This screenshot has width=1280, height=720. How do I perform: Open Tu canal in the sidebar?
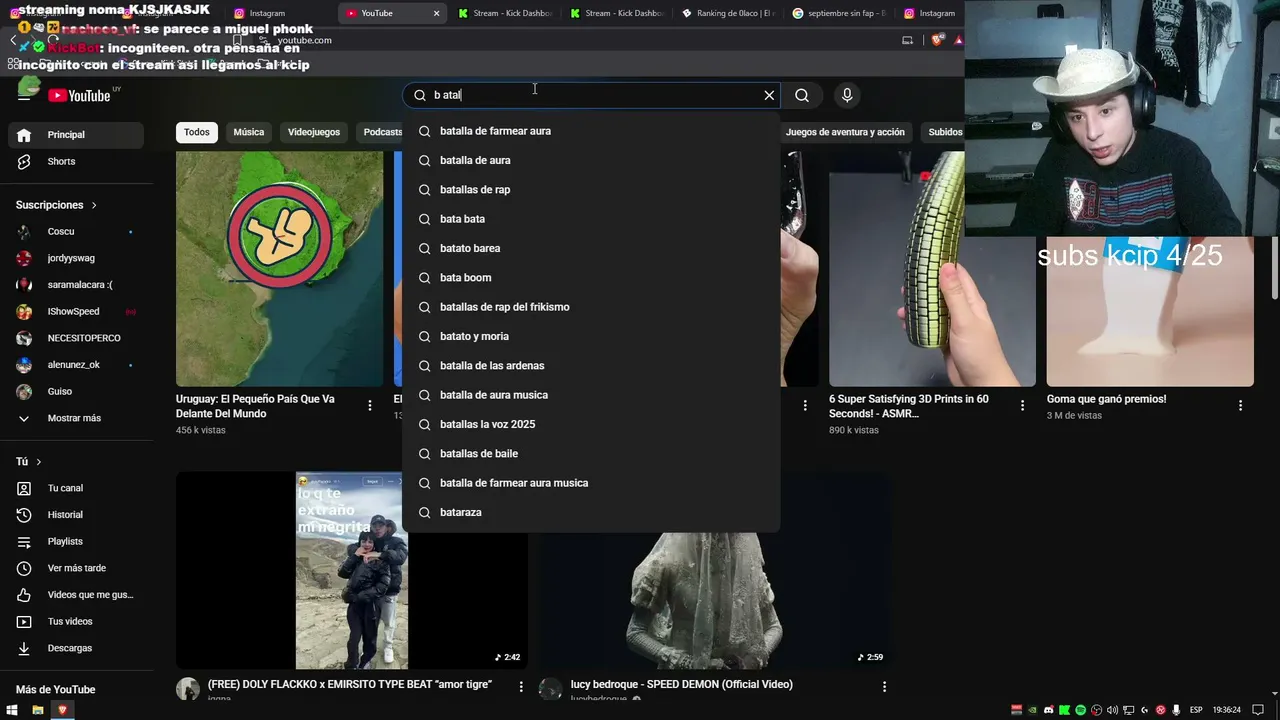[x=75, y=488]
